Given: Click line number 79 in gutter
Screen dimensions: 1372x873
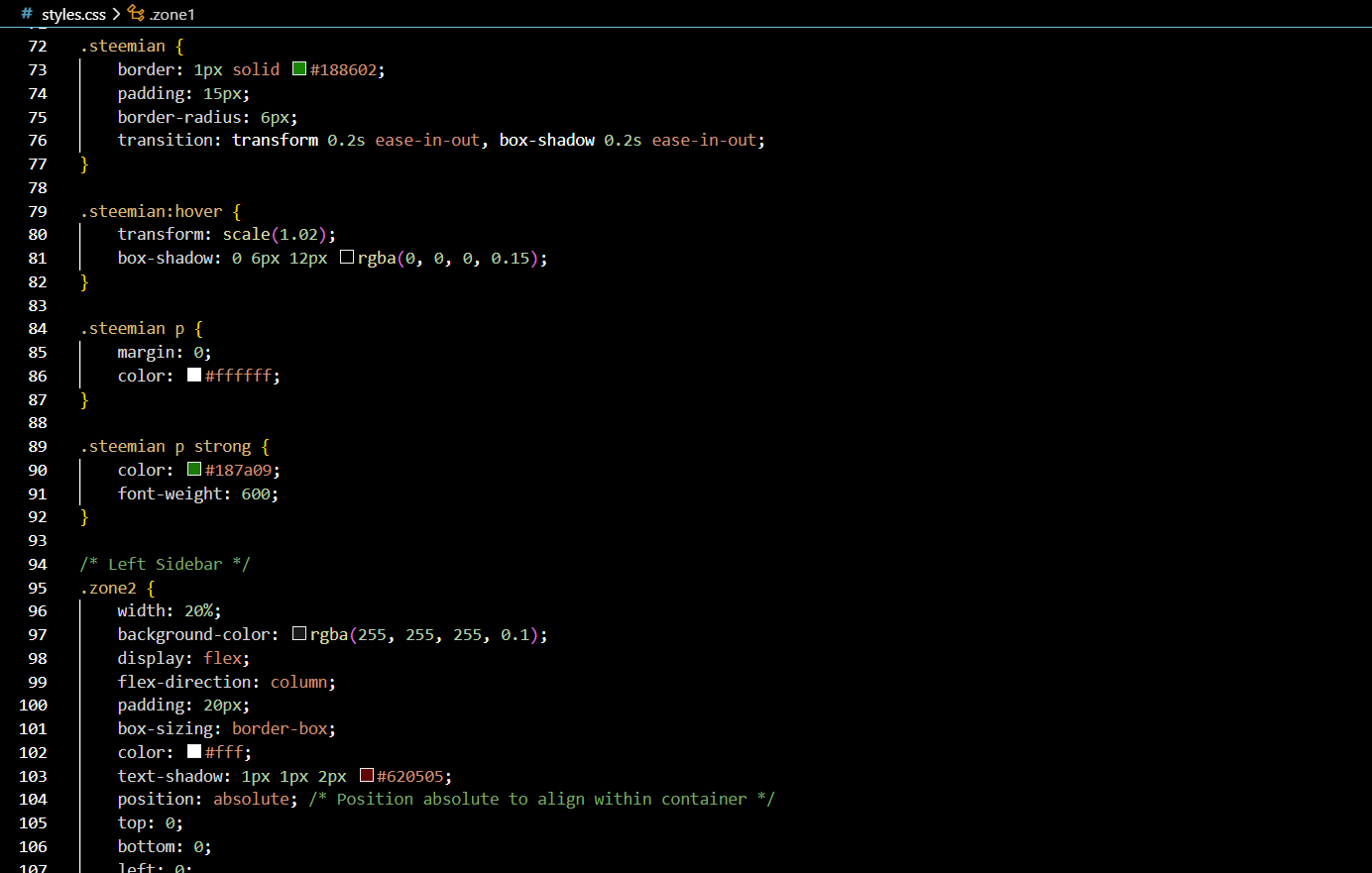Looking at the screenshot, I should 38,211.
